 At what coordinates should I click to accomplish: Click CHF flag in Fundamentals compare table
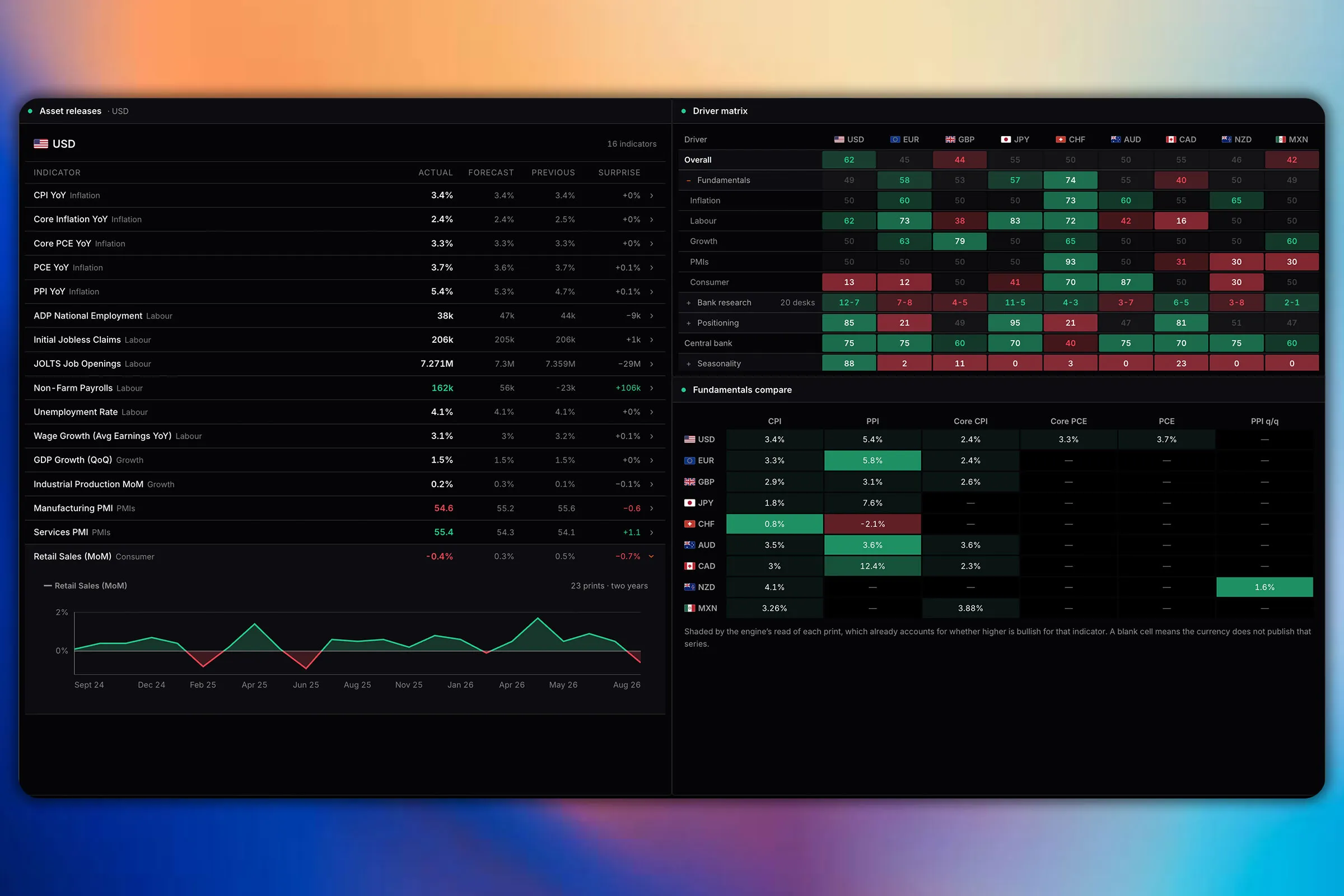coord(690,524)
